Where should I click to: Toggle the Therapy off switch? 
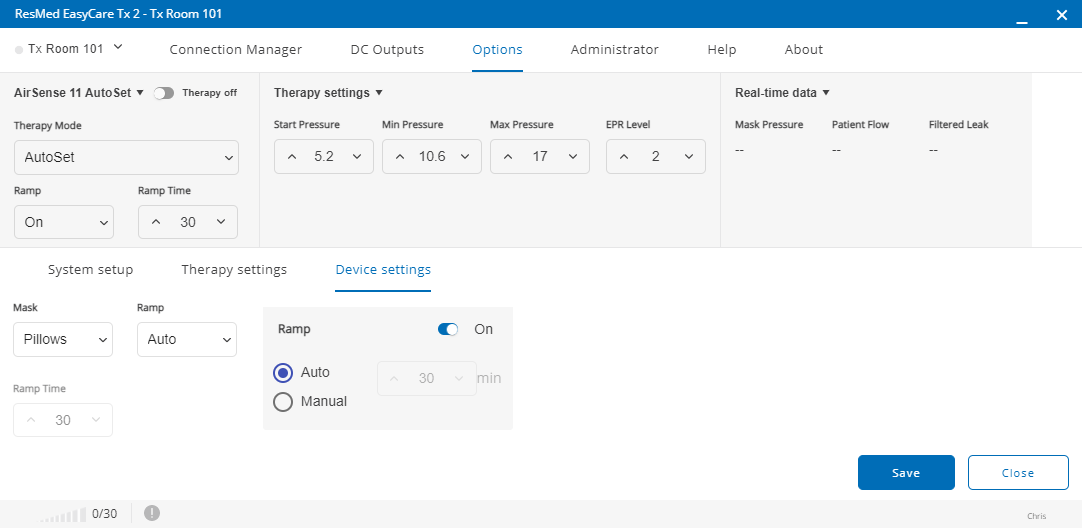164,93
